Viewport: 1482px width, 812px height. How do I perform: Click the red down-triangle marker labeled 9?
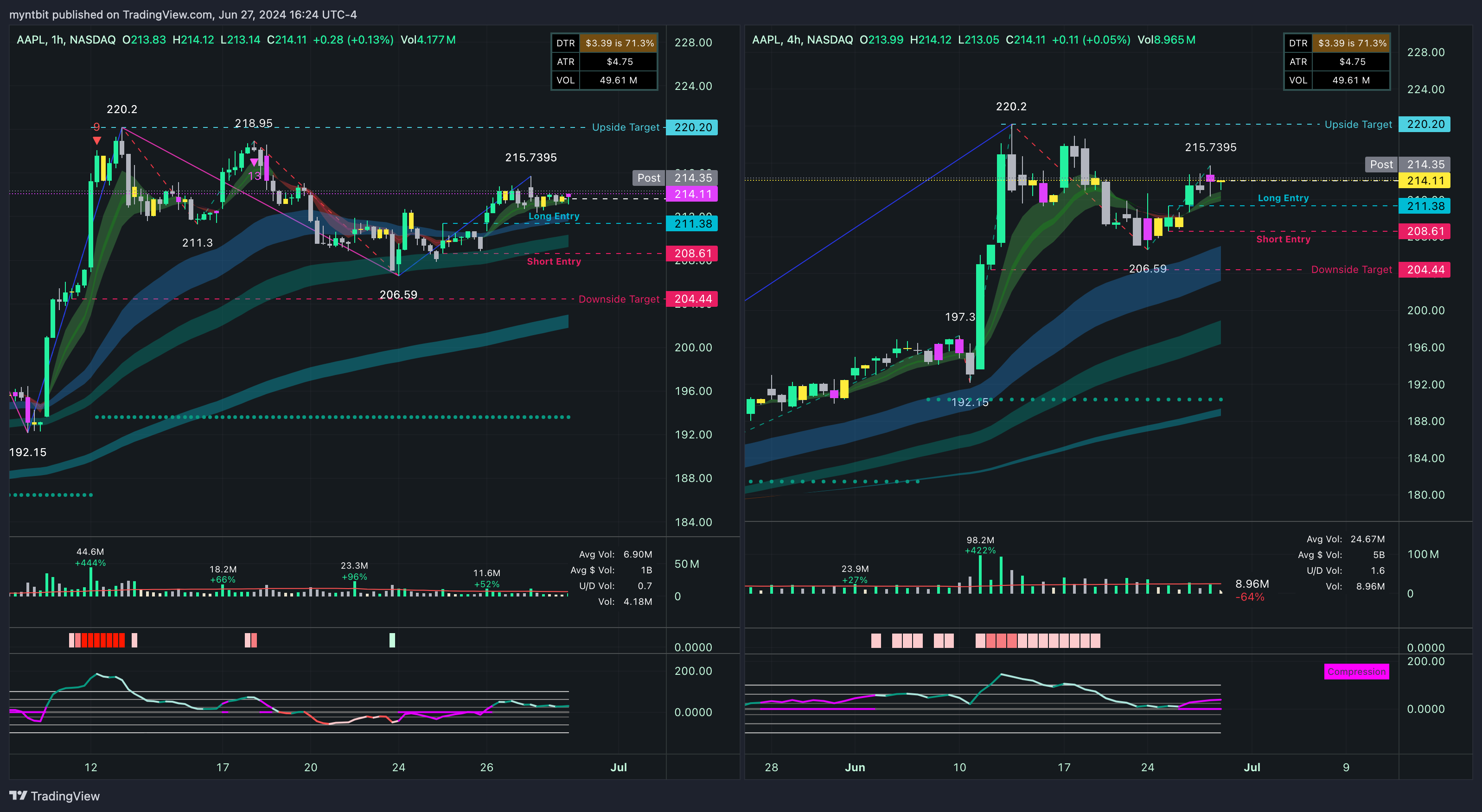click(96, 140)
